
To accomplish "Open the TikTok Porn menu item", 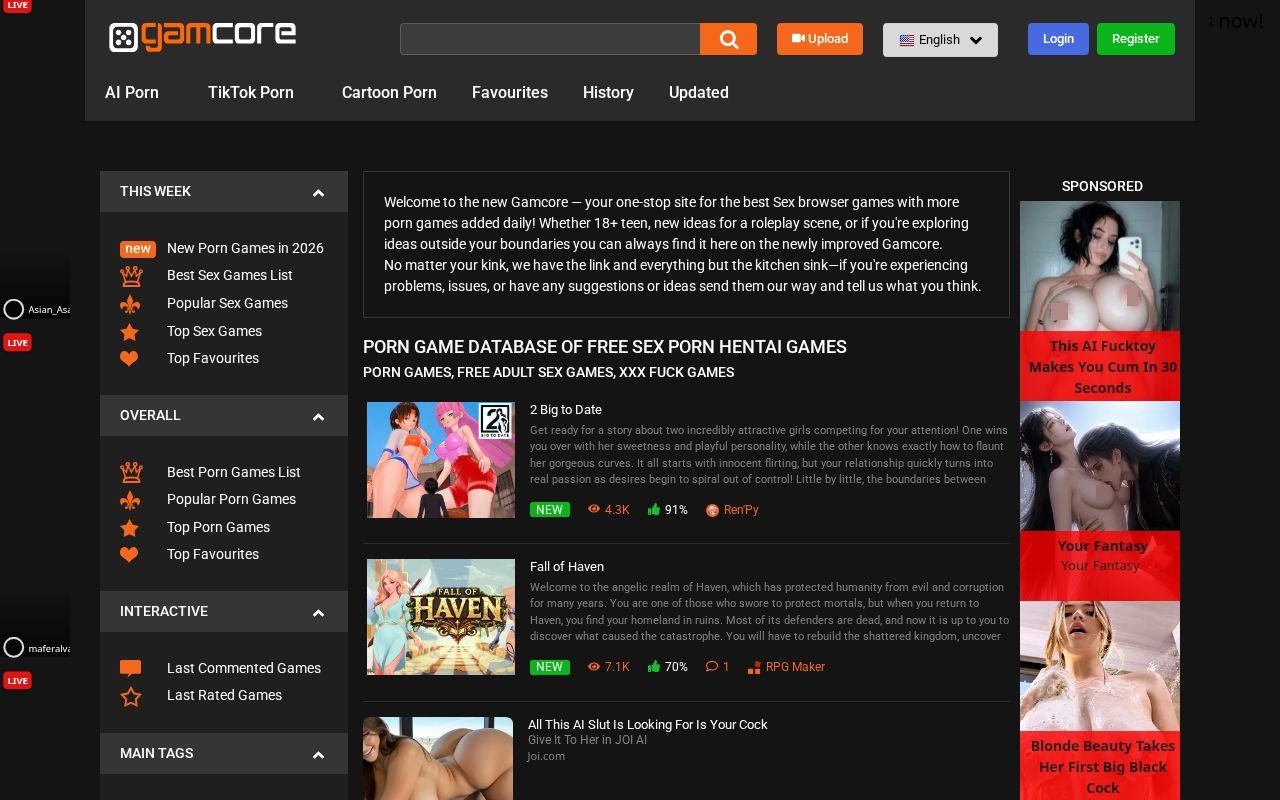I will coord(251,92).
